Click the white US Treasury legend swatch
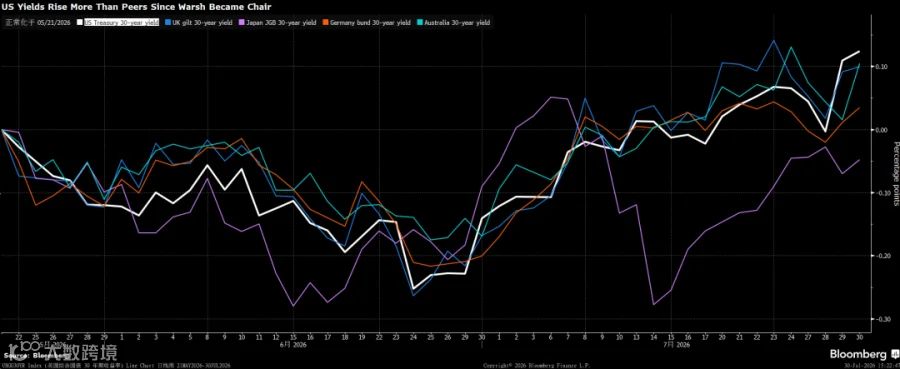 (x=80, y=22)
